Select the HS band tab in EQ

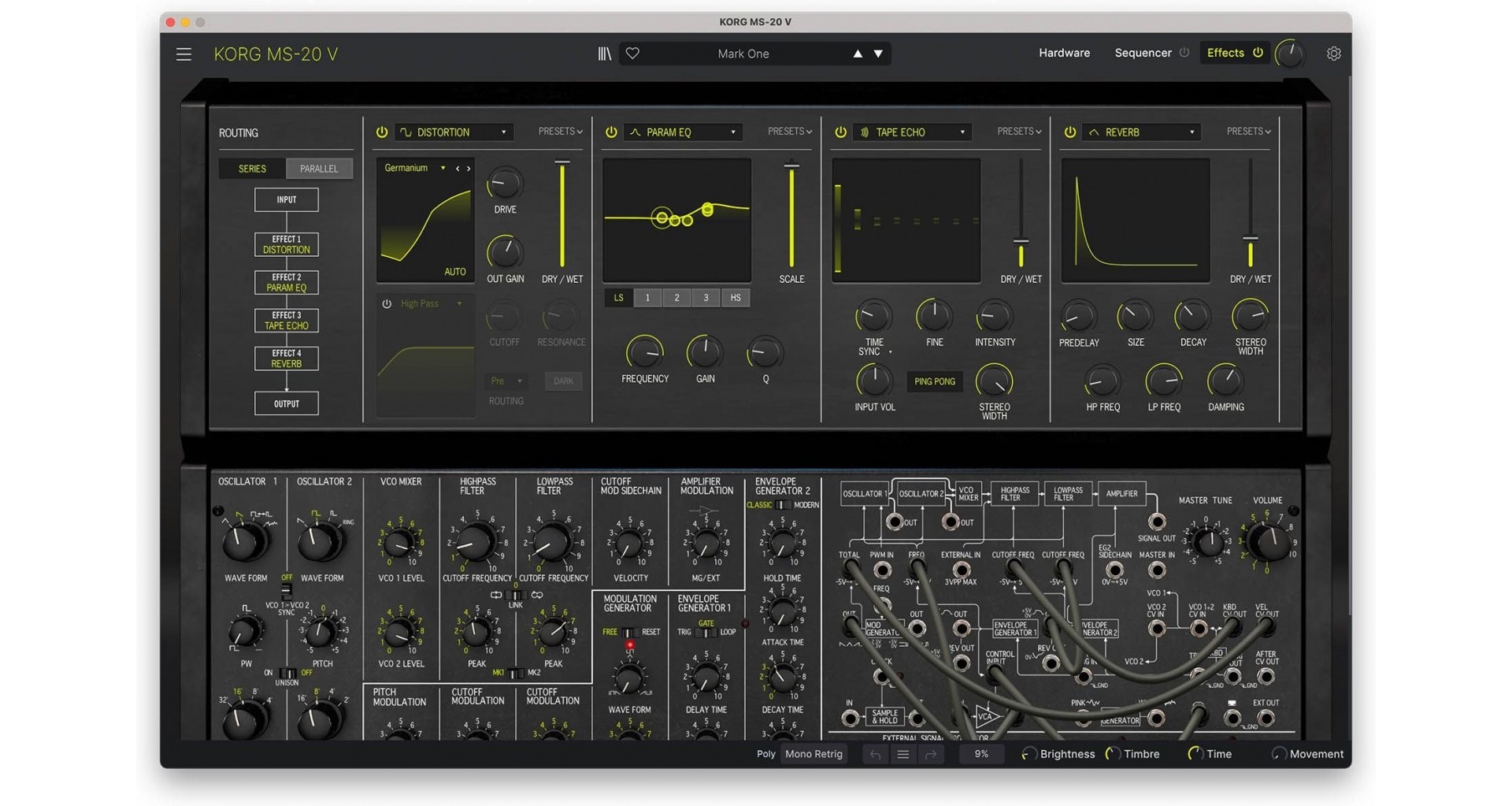(x=735, y=298)
